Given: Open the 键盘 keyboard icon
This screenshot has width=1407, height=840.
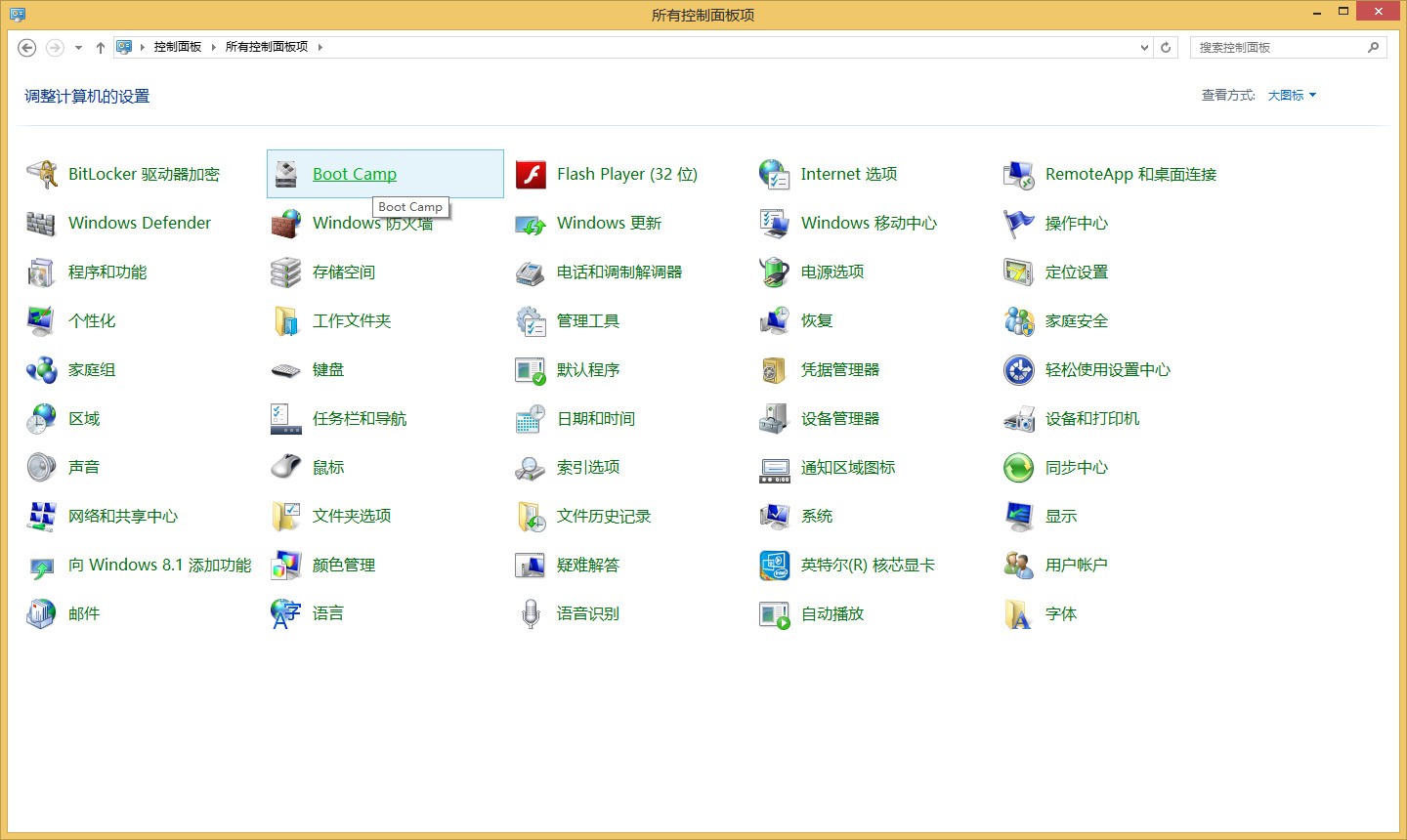Looking at the screenshot, I should pyautogui.click(x=286, y=369).
